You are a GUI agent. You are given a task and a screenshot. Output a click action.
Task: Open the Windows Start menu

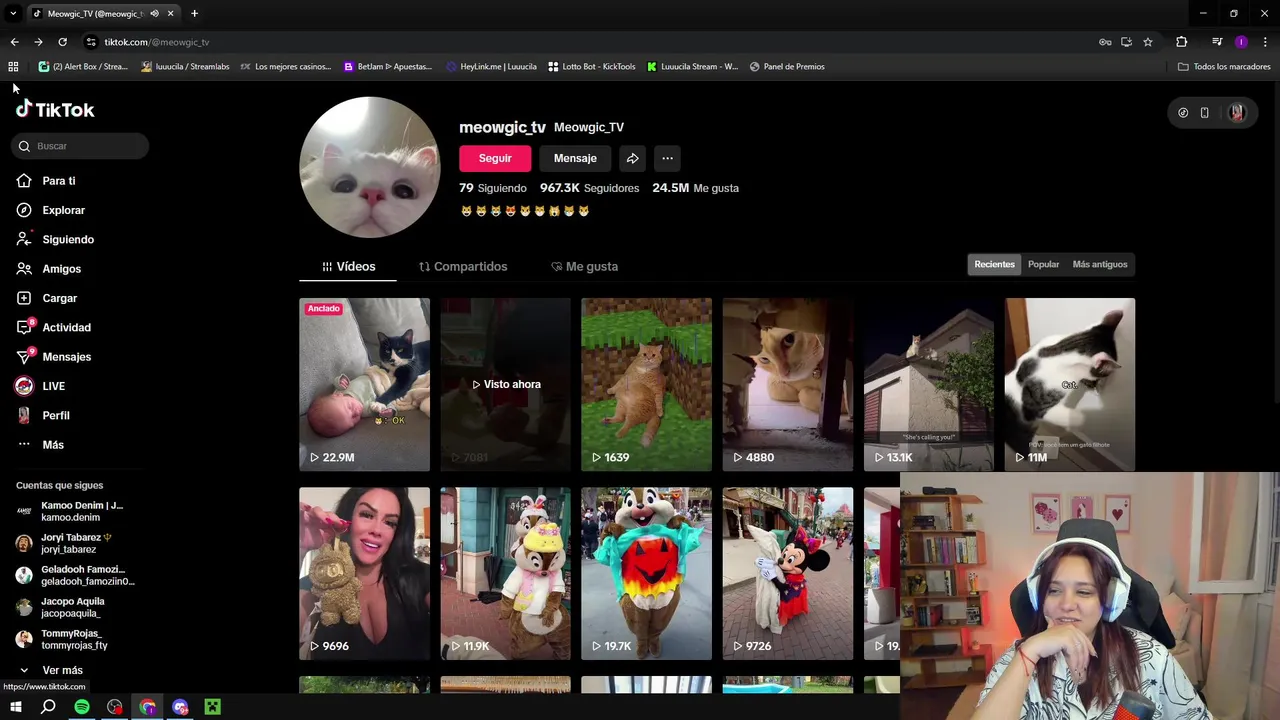pyautogui.click(x=15, y=707)
